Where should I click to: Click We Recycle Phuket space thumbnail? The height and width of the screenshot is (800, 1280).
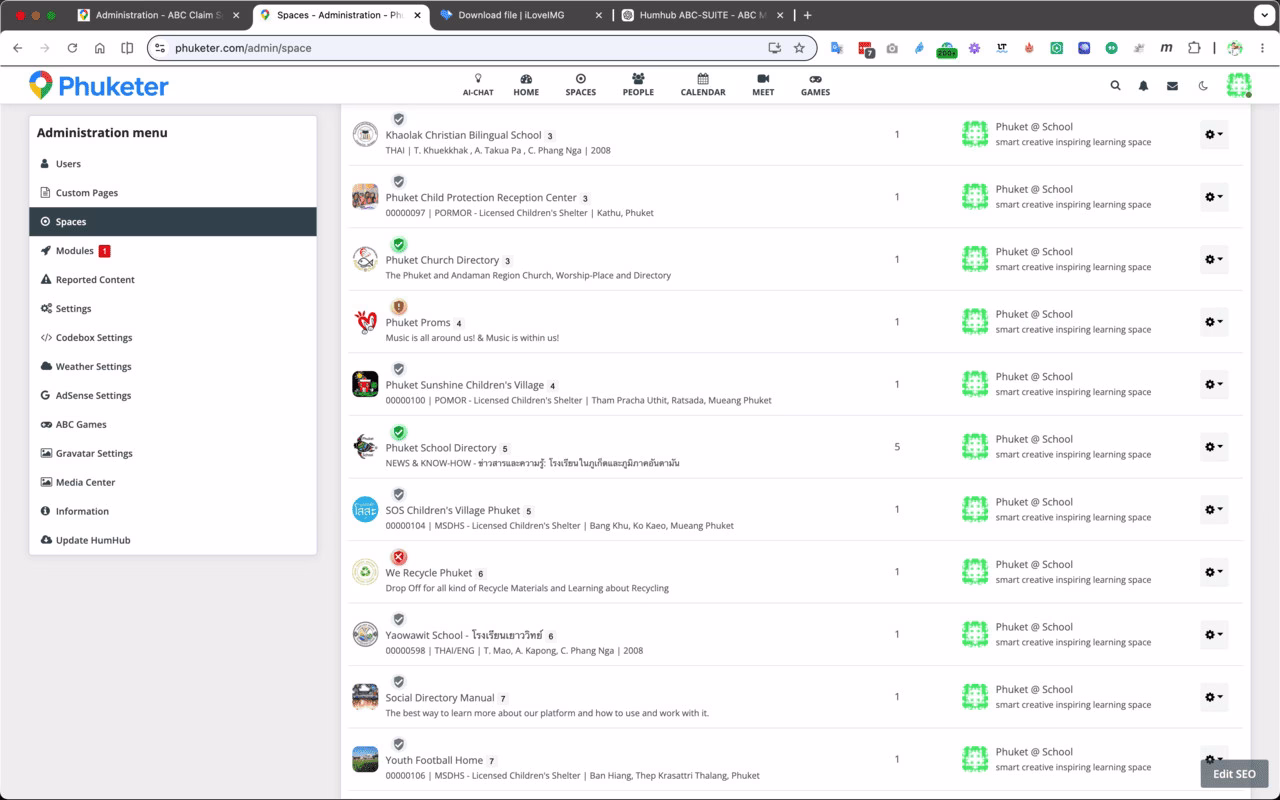point(365,572)
